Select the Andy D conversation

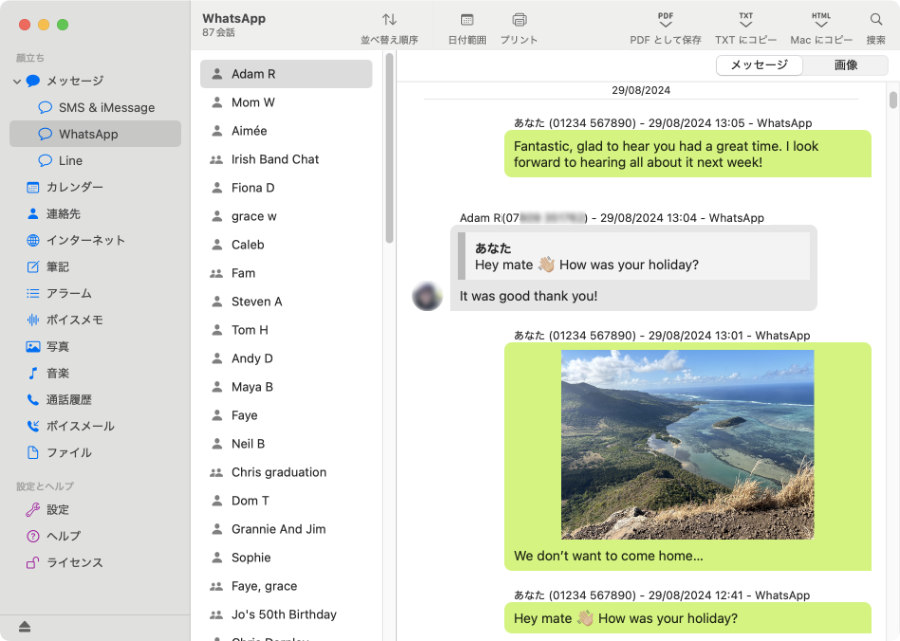coord(286,358)
